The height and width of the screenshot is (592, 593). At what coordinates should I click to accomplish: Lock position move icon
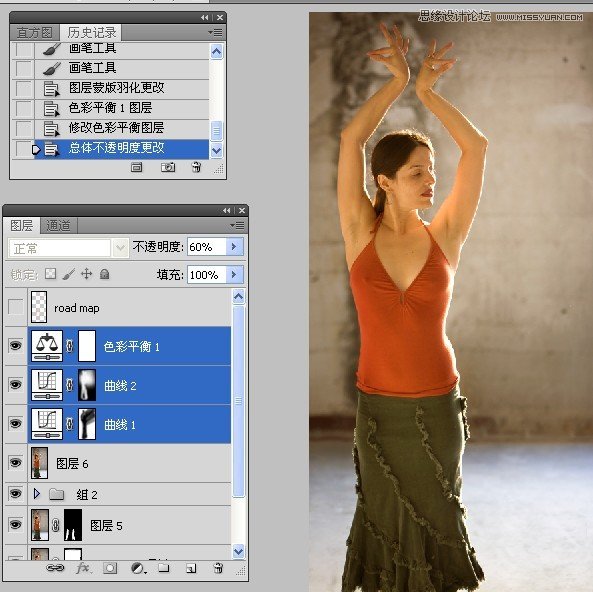click(x=87, y=273)
